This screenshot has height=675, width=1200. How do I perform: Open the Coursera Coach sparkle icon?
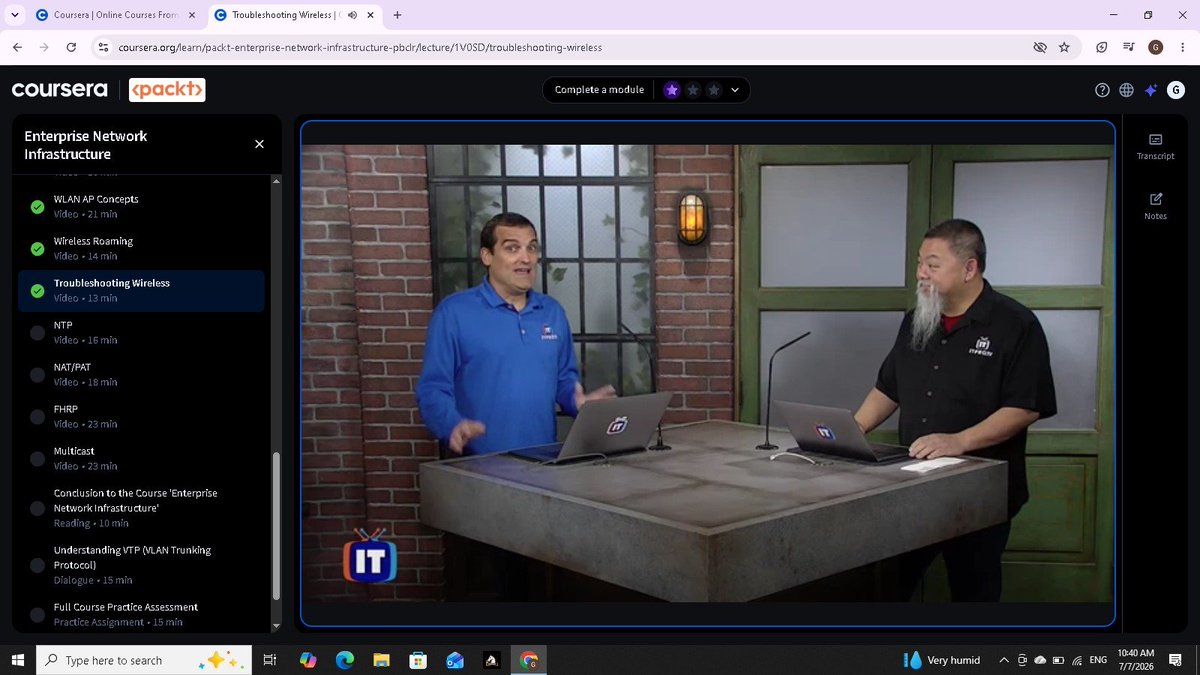click(1151, 90)
